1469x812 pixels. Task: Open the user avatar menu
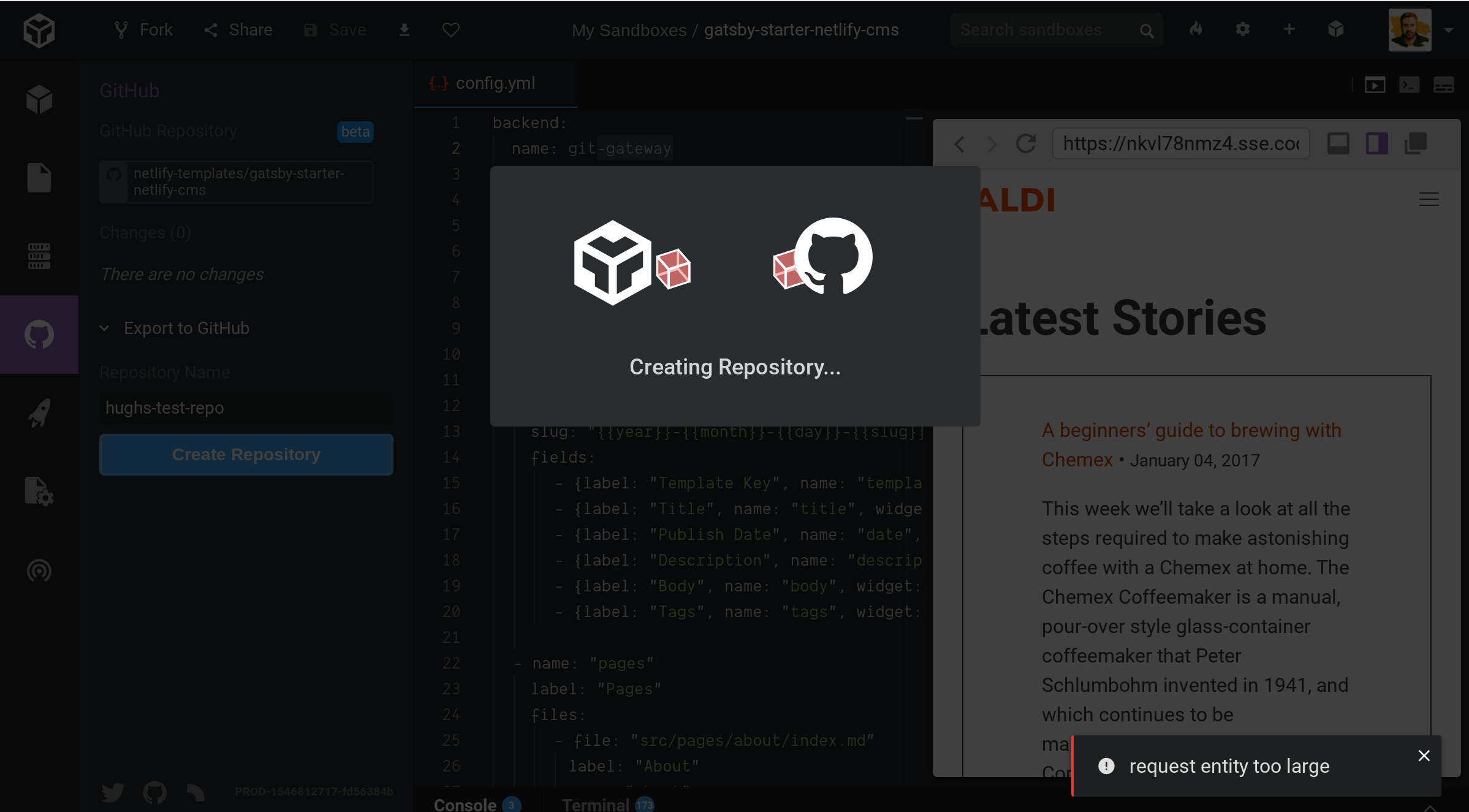pyautogui.click(x=1410, y=30)
